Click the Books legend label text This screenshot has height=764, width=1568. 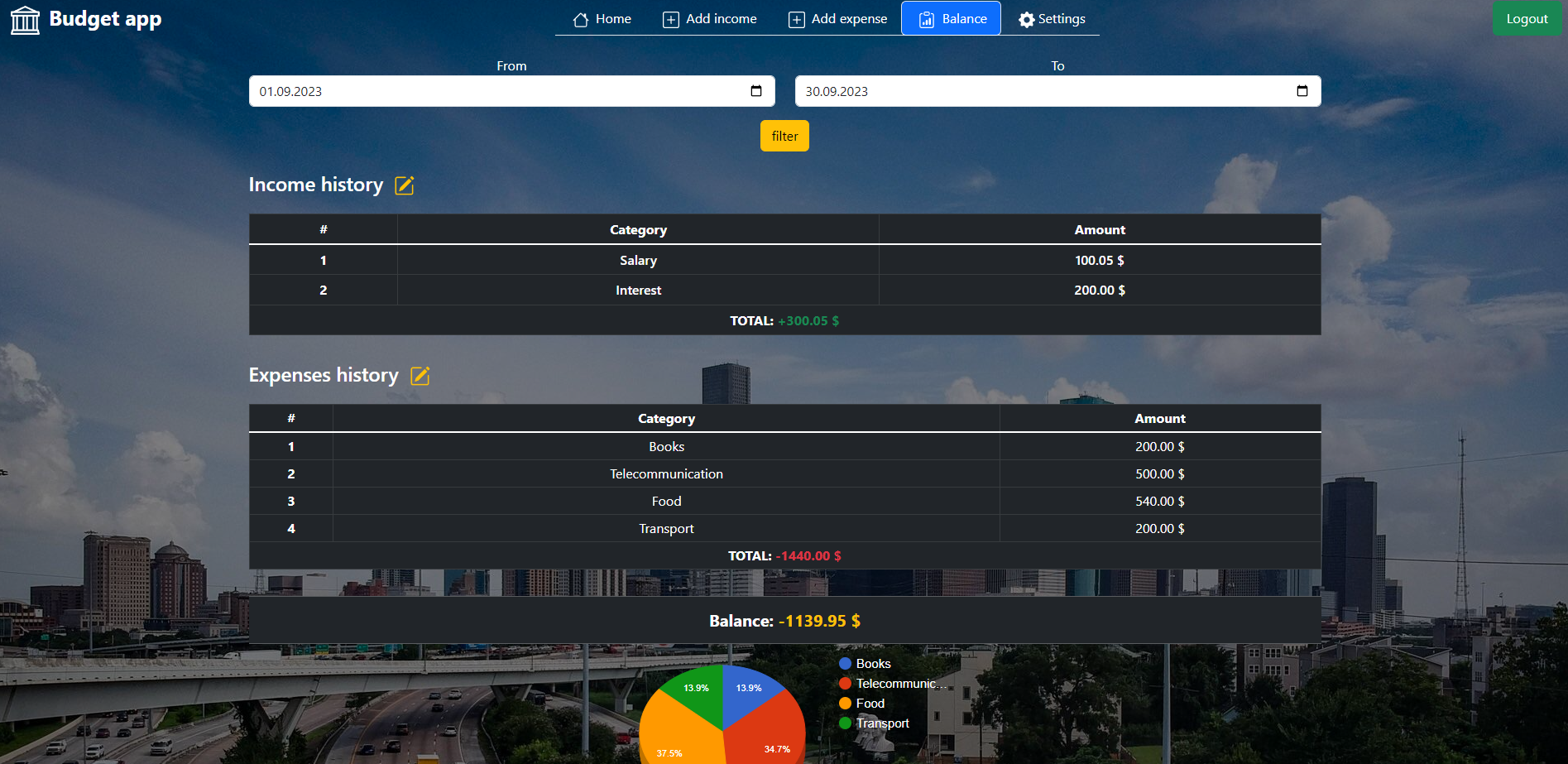tap(874, 664)
